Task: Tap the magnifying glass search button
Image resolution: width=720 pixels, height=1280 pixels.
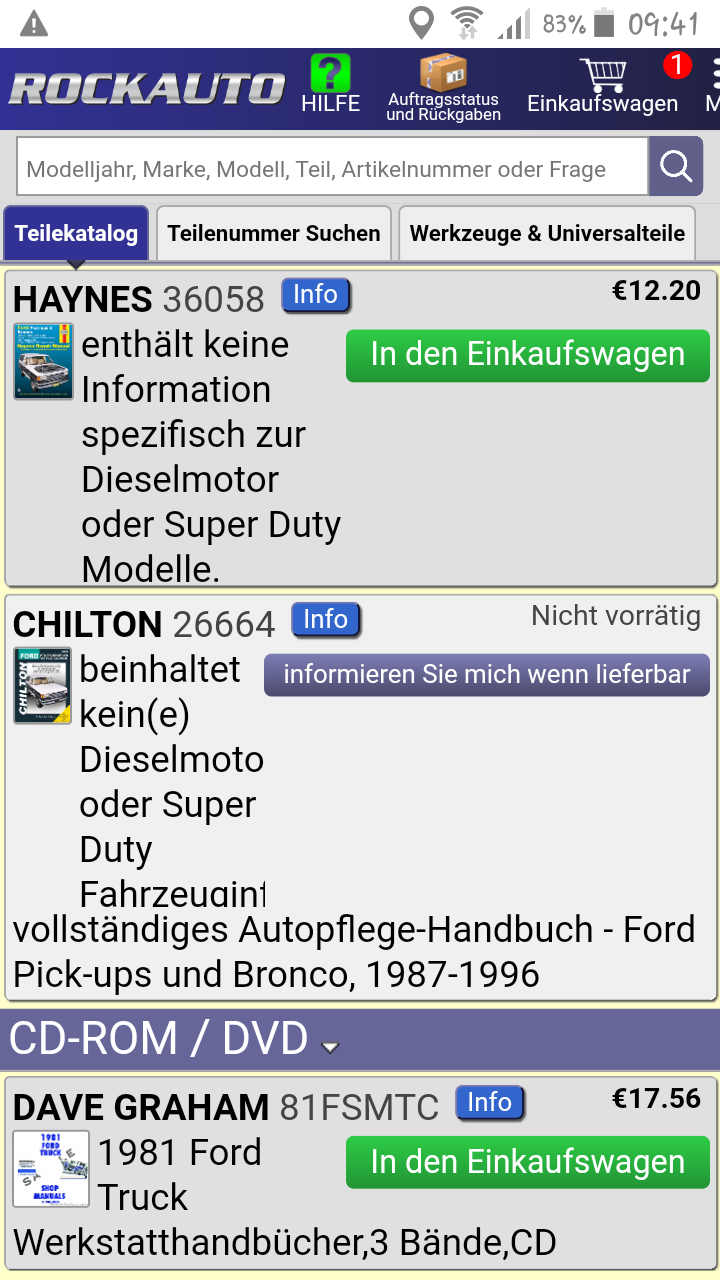Action: (x=676, y=166)
